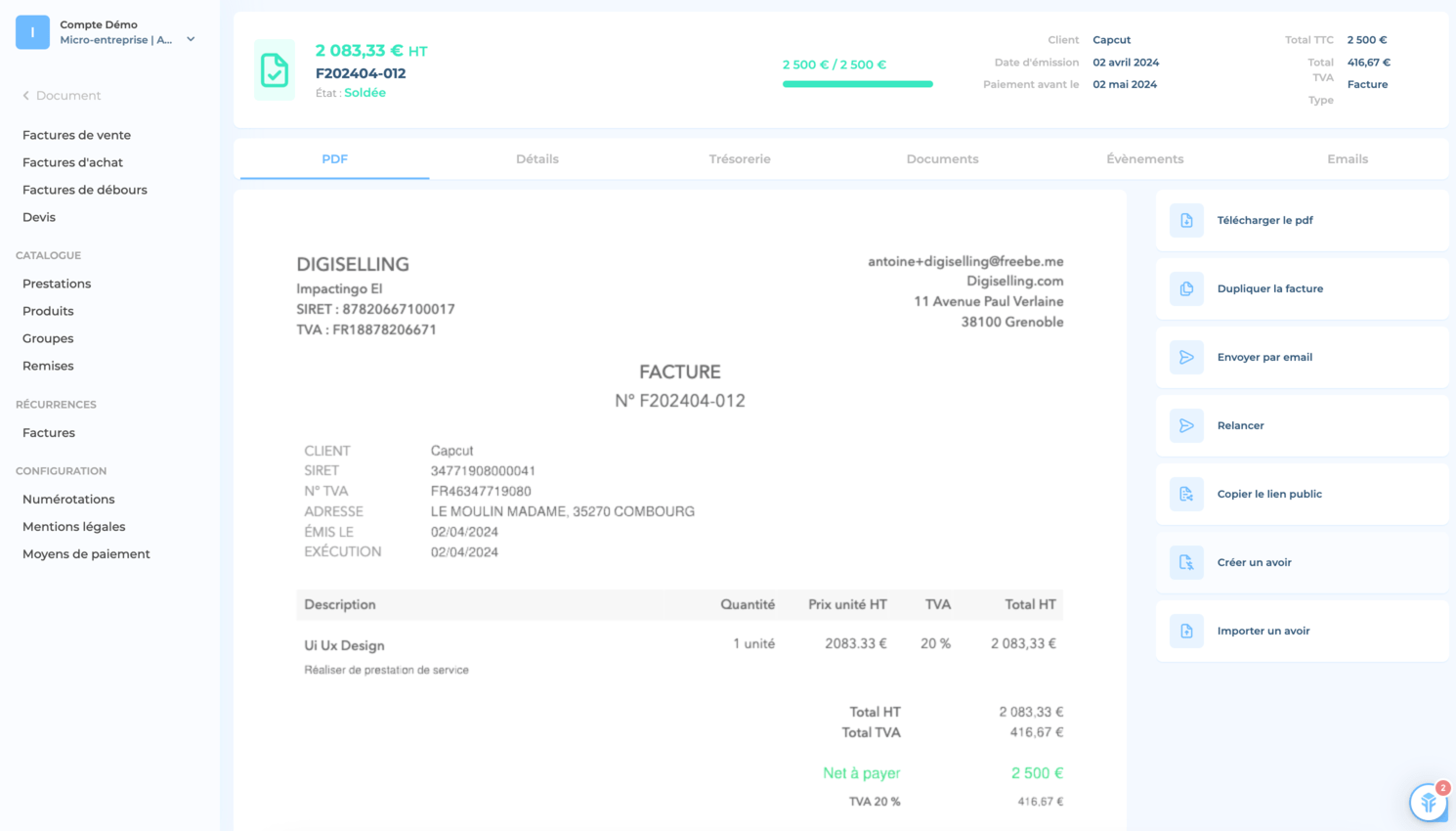This screenshot has width=1456, height=831.
Task: Click the Importer un avoir icon
Action: [x=1186, y=631]
